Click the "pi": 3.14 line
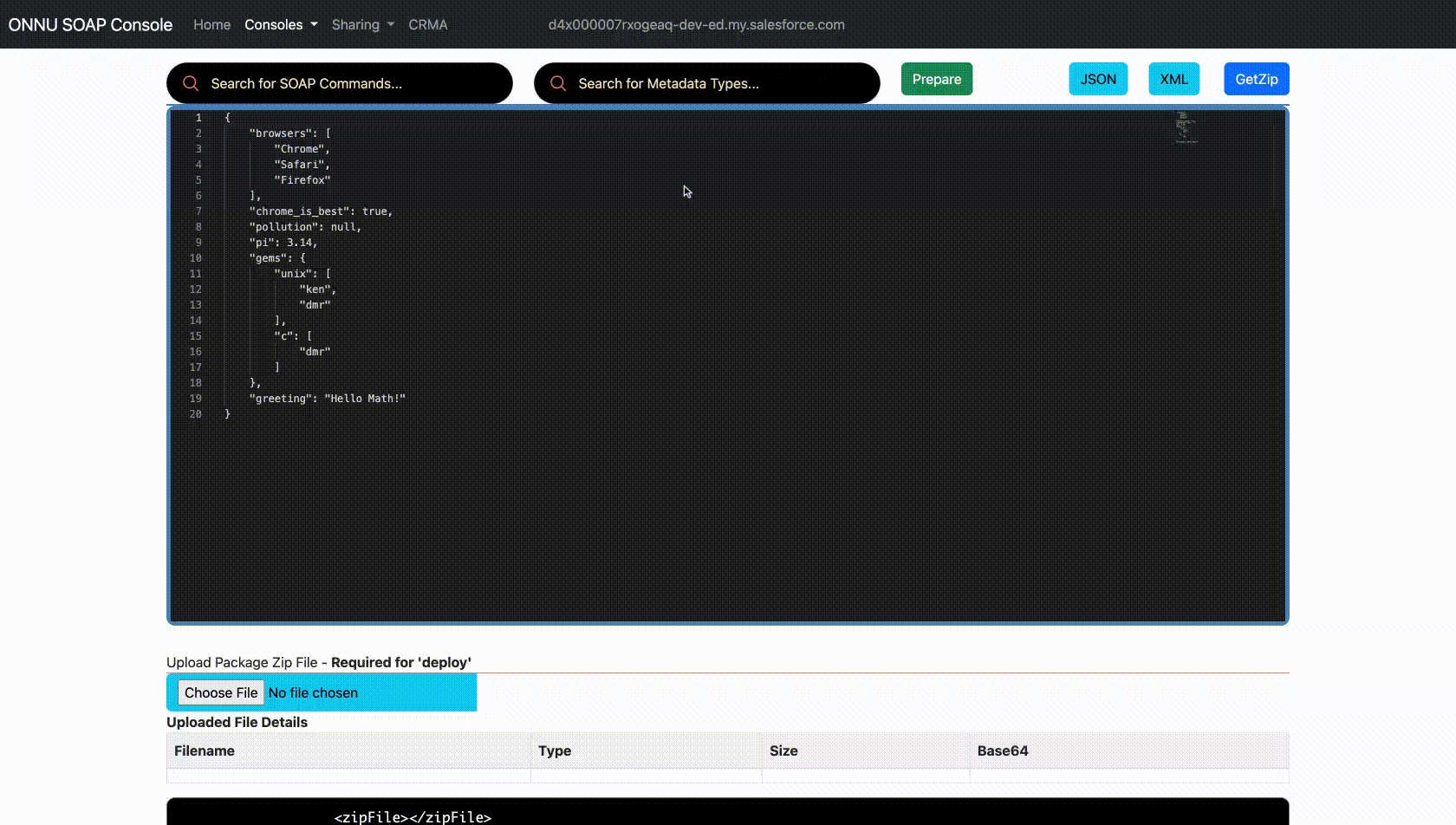The width and height of the screenshot is (1456, 825). [x=283, y=243]
